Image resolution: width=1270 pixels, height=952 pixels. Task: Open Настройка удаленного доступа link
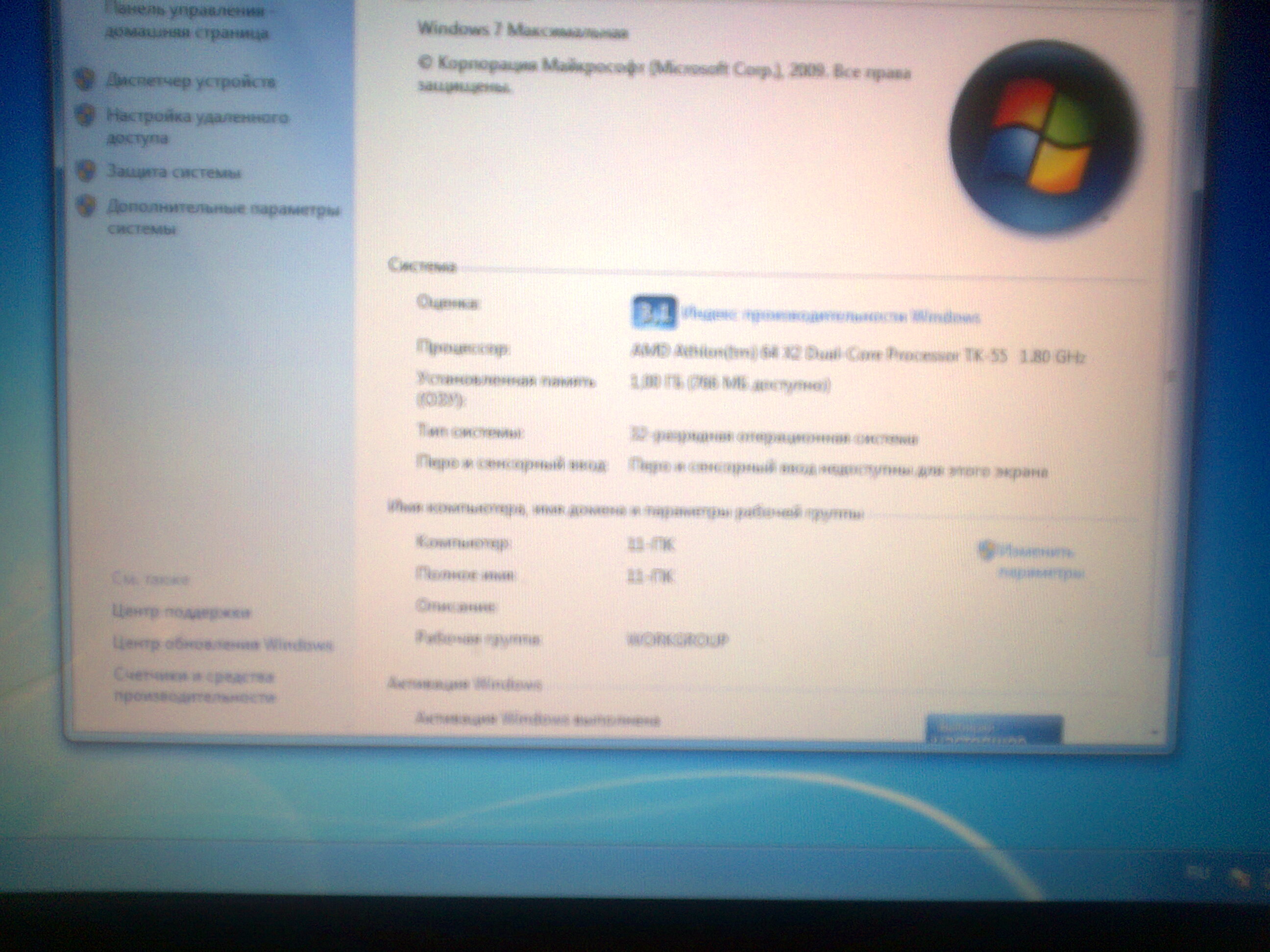pos(197,127)
